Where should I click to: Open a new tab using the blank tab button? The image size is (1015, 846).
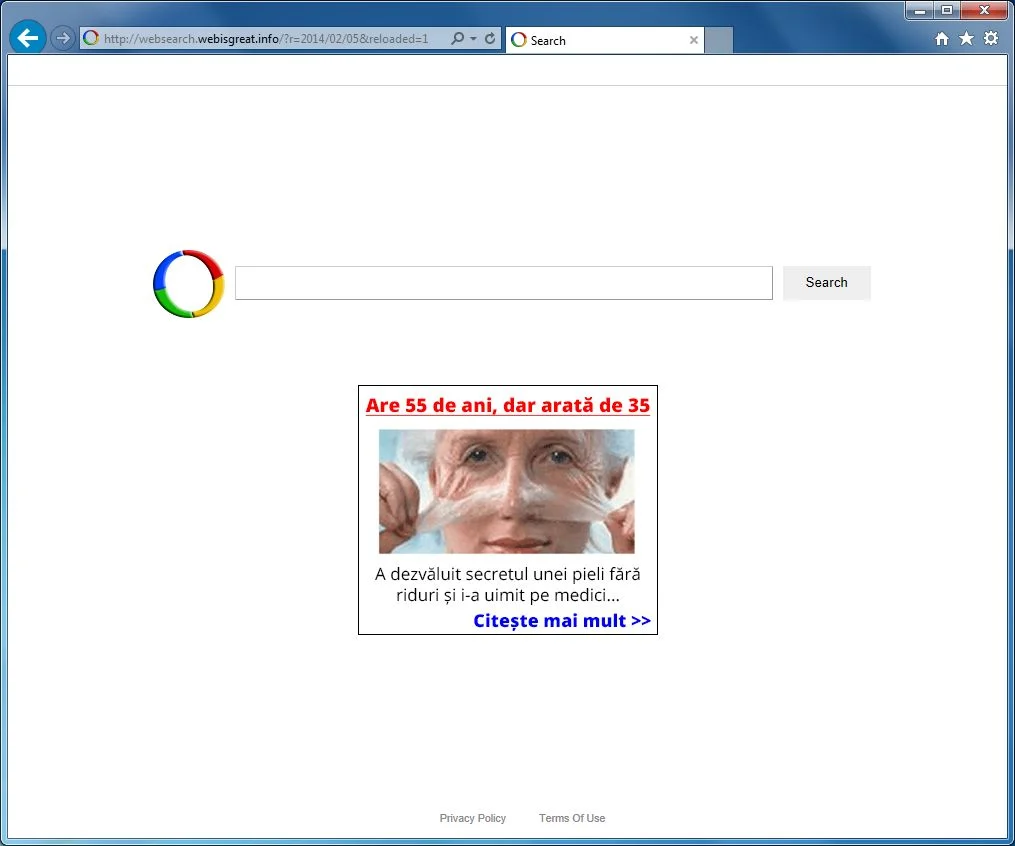[719, 40]
